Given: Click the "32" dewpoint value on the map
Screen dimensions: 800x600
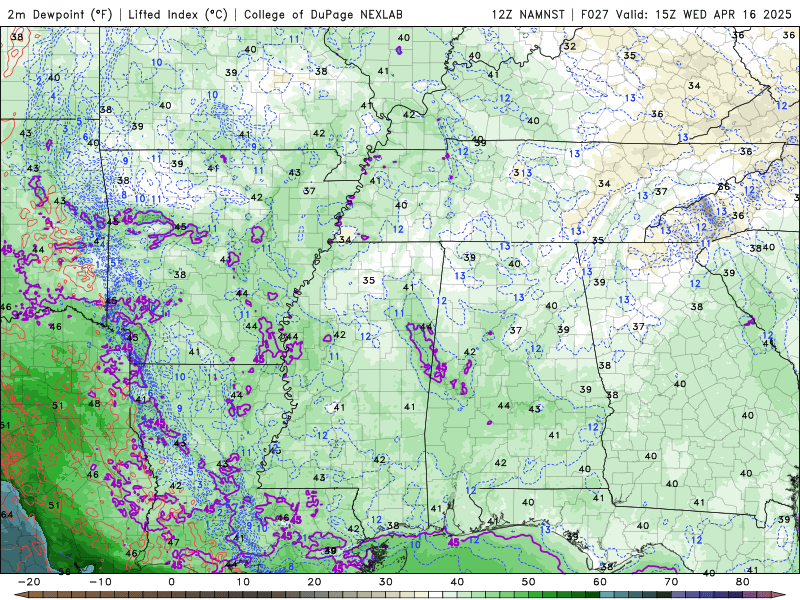Looking at the screenshot, I should 569,46.
